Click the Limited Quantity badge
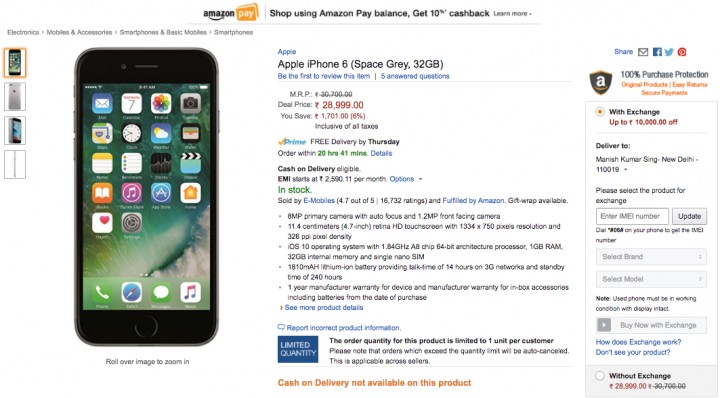Screen dimensions: 720x398 298,349
